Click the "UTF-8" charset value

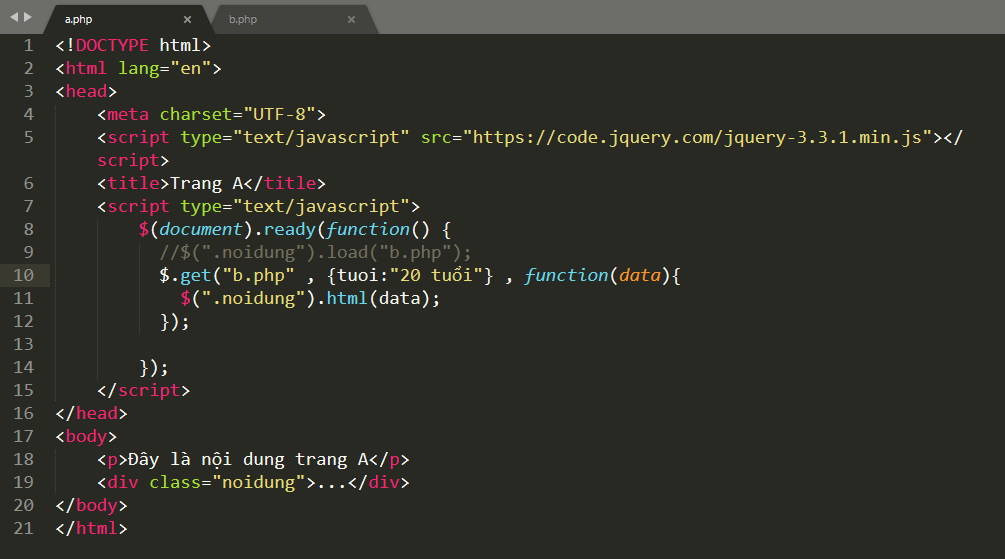click(x=279, y=115)
